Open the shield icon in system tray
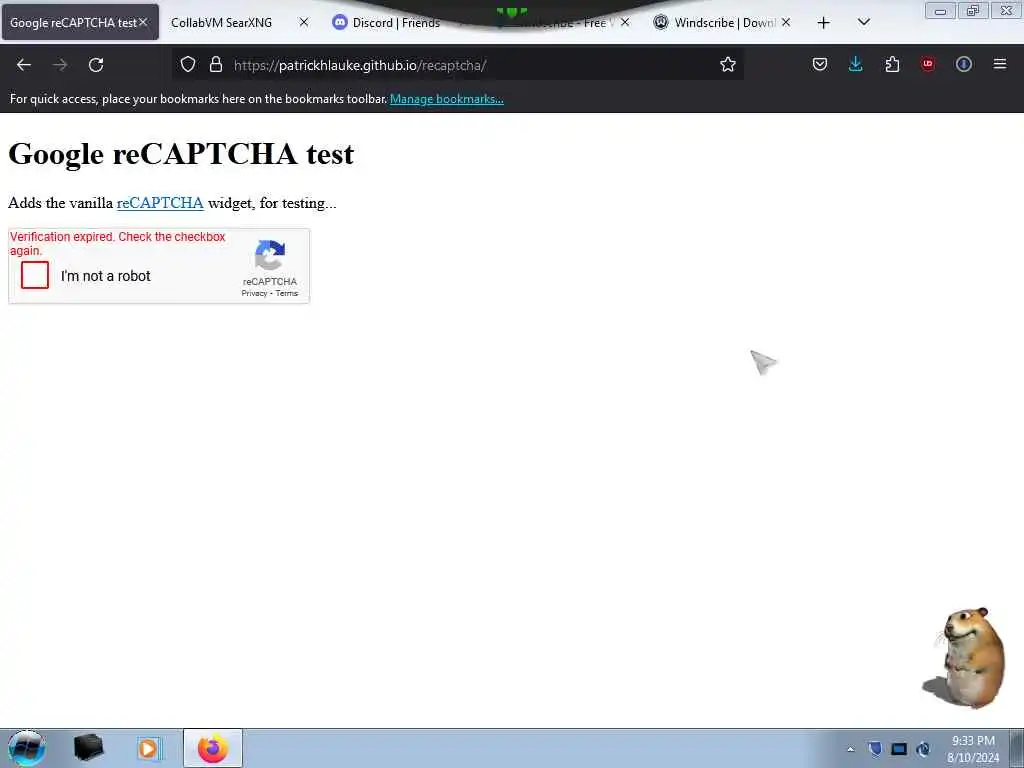This screenshot has height=768, width=1024. click(875, 749)
